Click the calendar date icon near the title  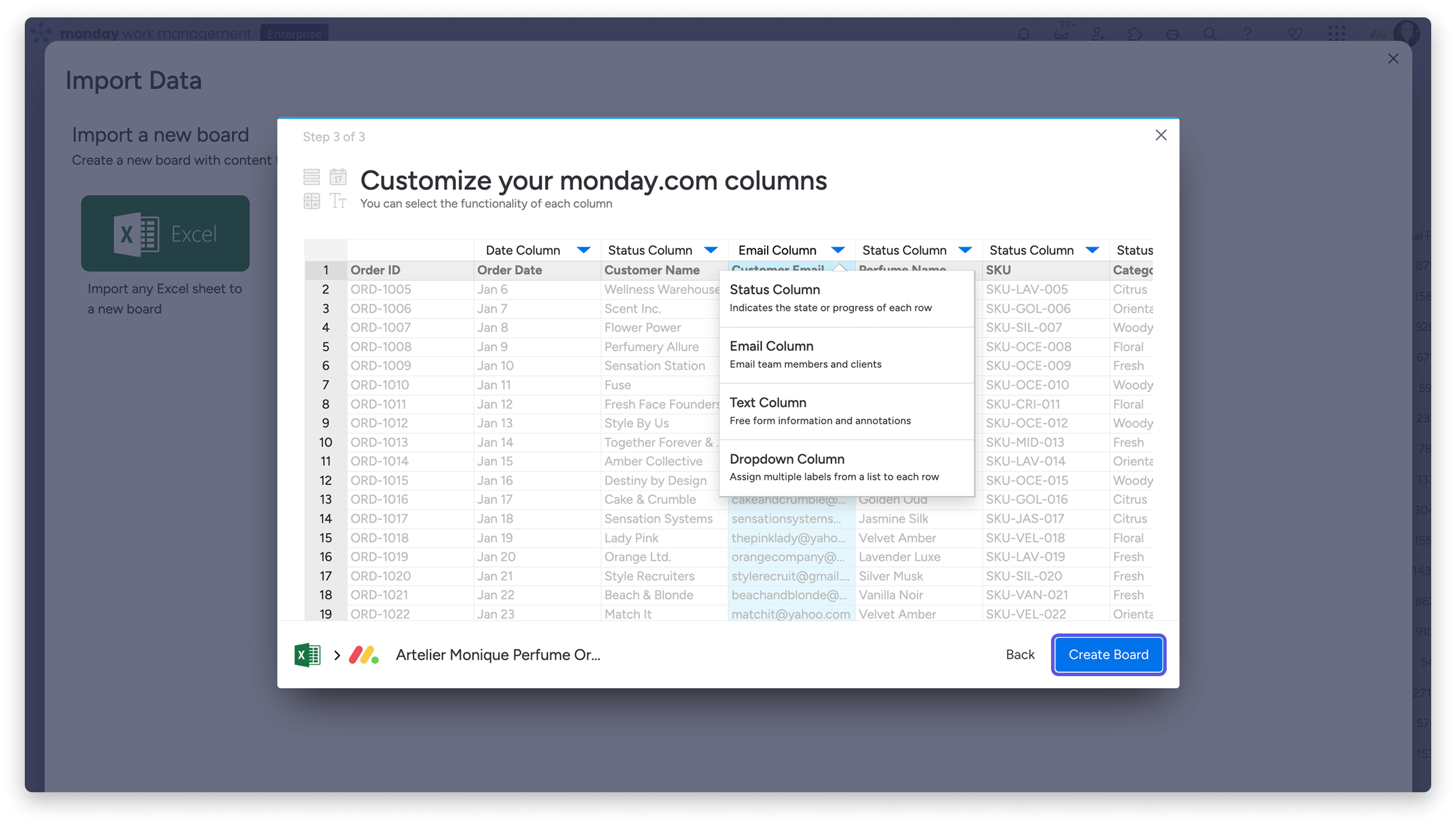338,177
